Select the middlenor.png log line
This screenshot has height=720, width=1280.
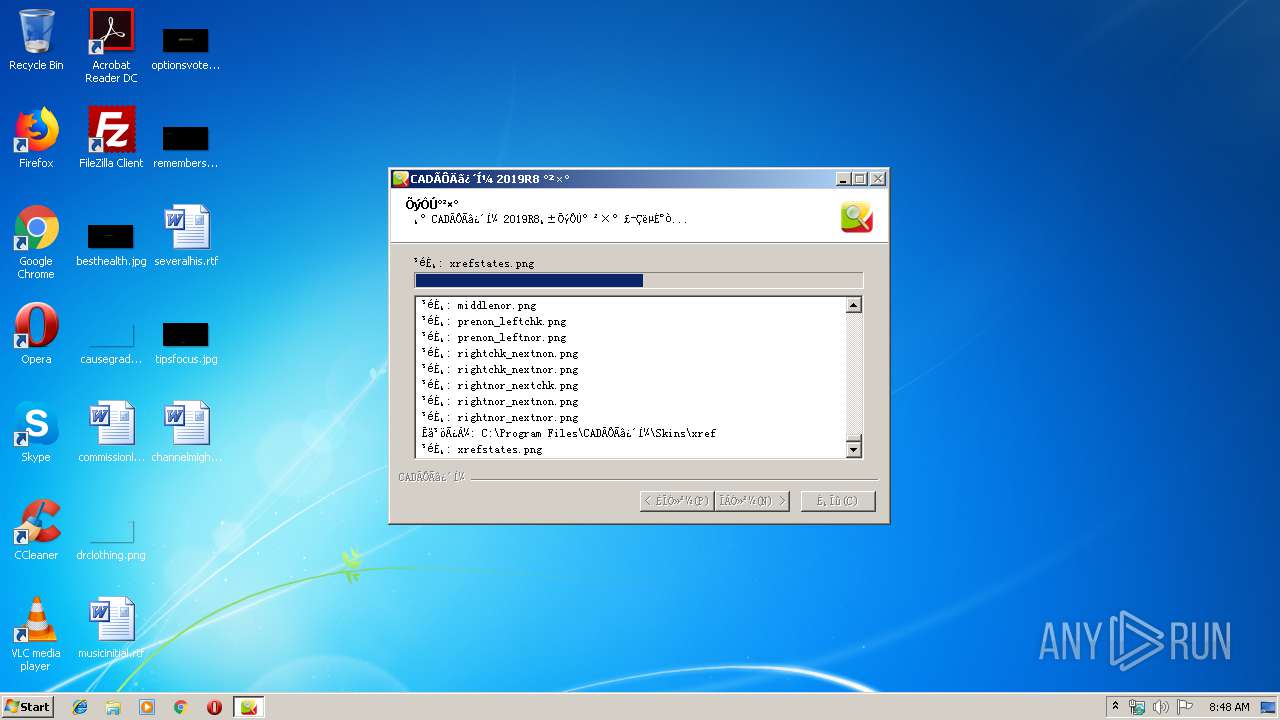479,306
